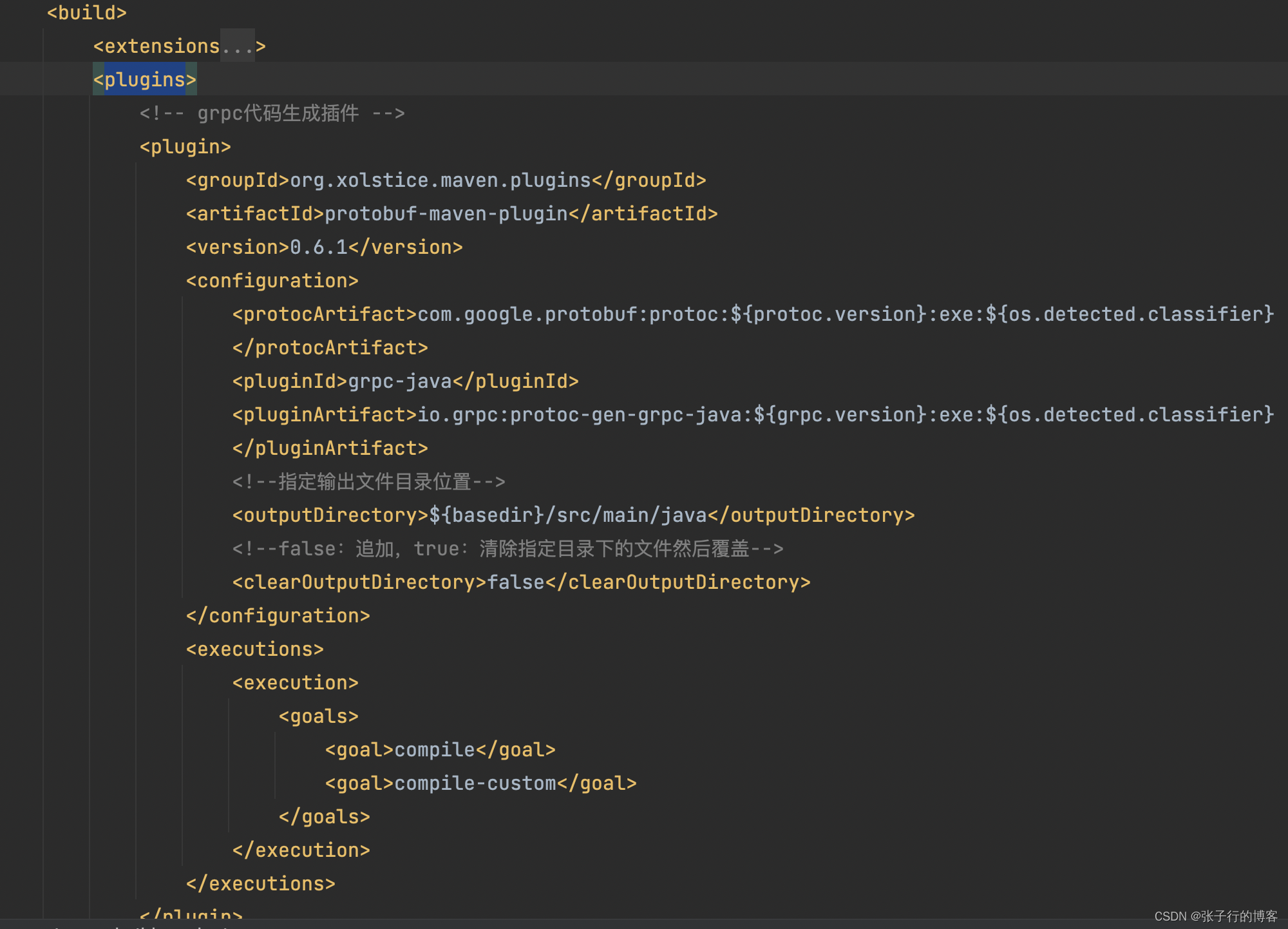Click the protocArtifact com.google.protobuf line
This screenshot has height=929, width=1288.
753,314
